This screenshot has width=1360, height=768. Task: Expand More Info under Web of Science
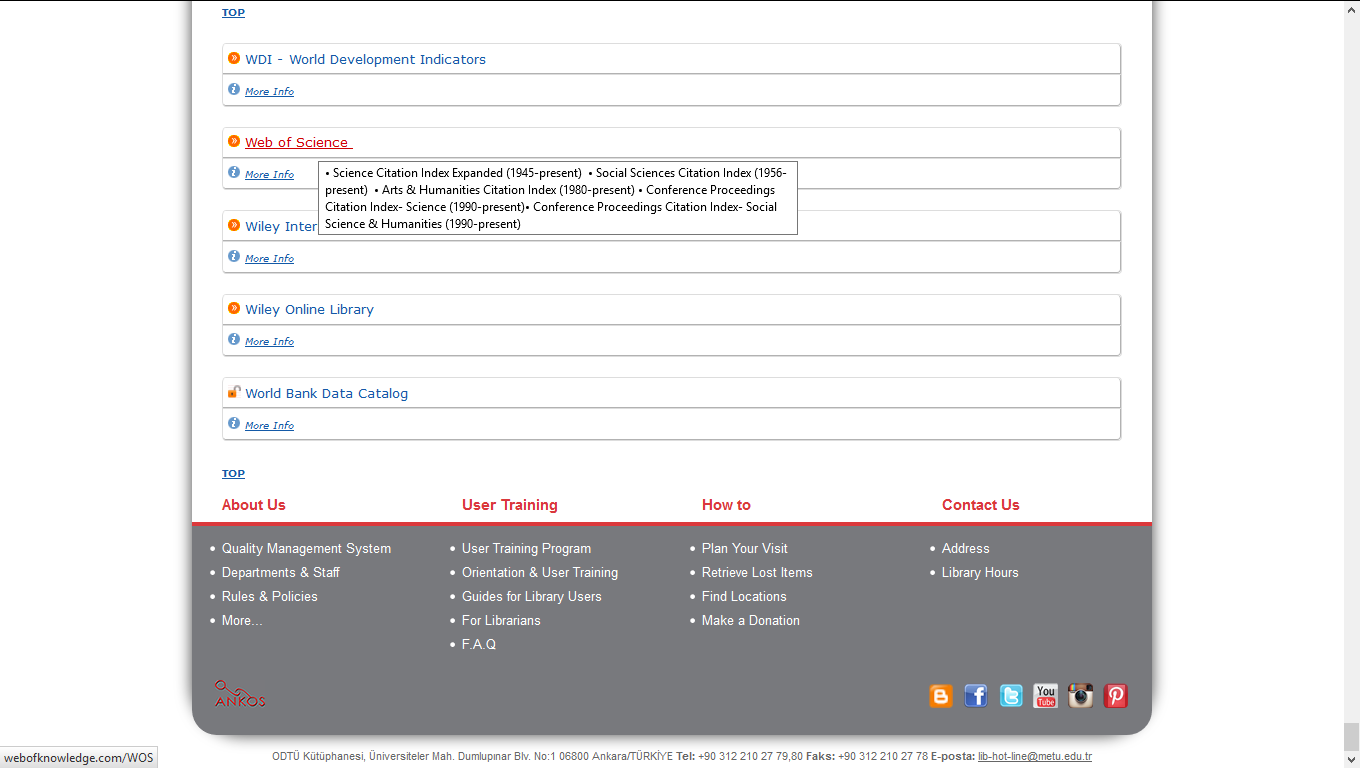point(269,175)
